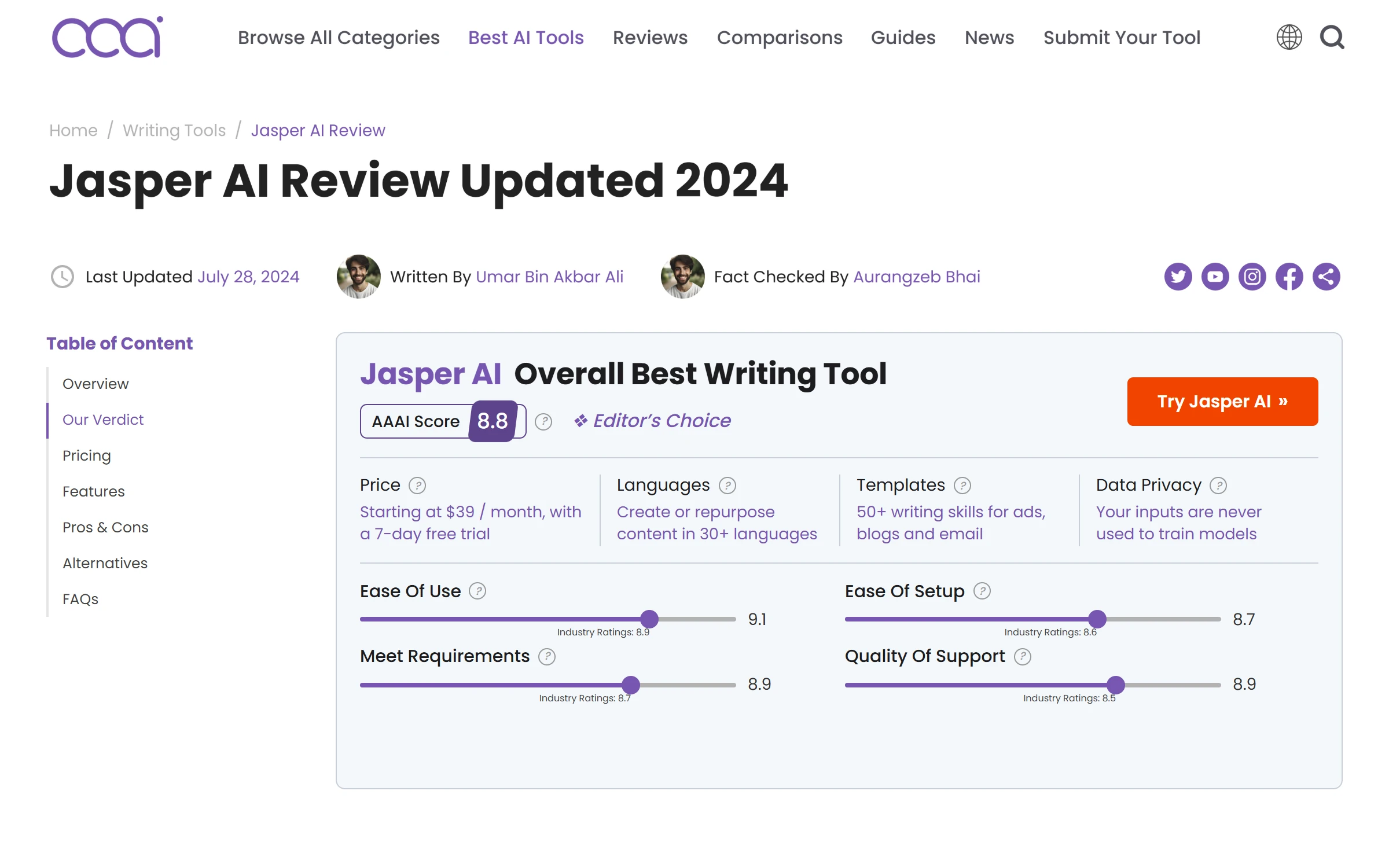Click the AAAI site logo
Image resolution: width=1389 pixels, height=868 pixels.
(108, 37)
